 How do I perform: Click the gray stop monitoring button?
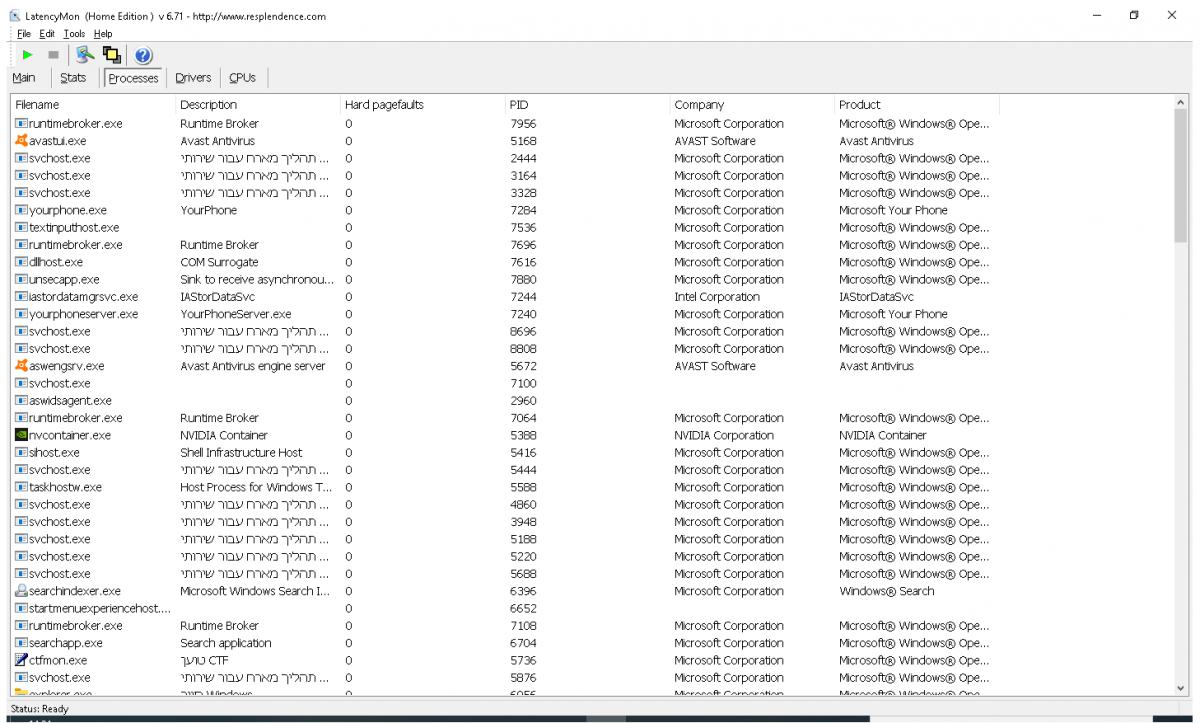[x=54, y=55]
